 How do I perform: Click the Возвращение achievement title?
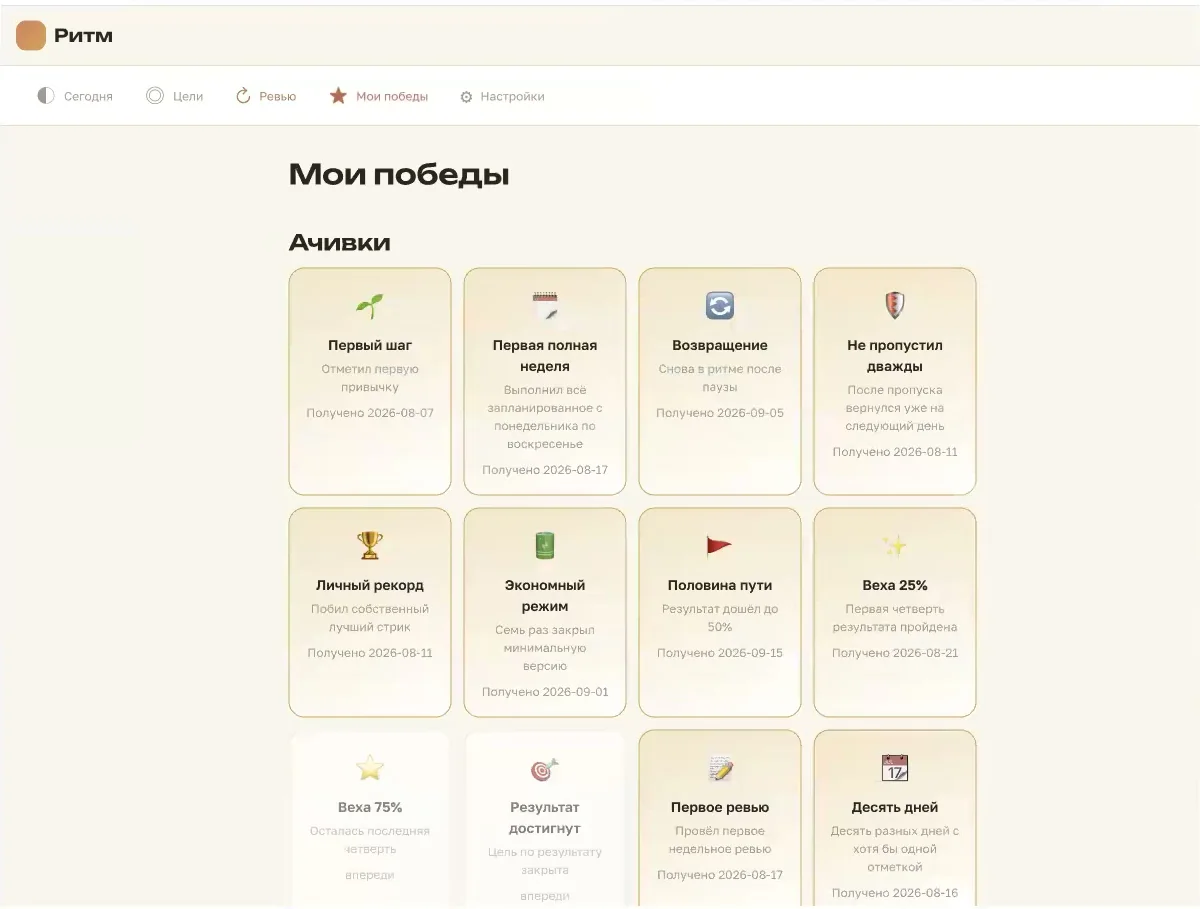[x=720, y=345]
